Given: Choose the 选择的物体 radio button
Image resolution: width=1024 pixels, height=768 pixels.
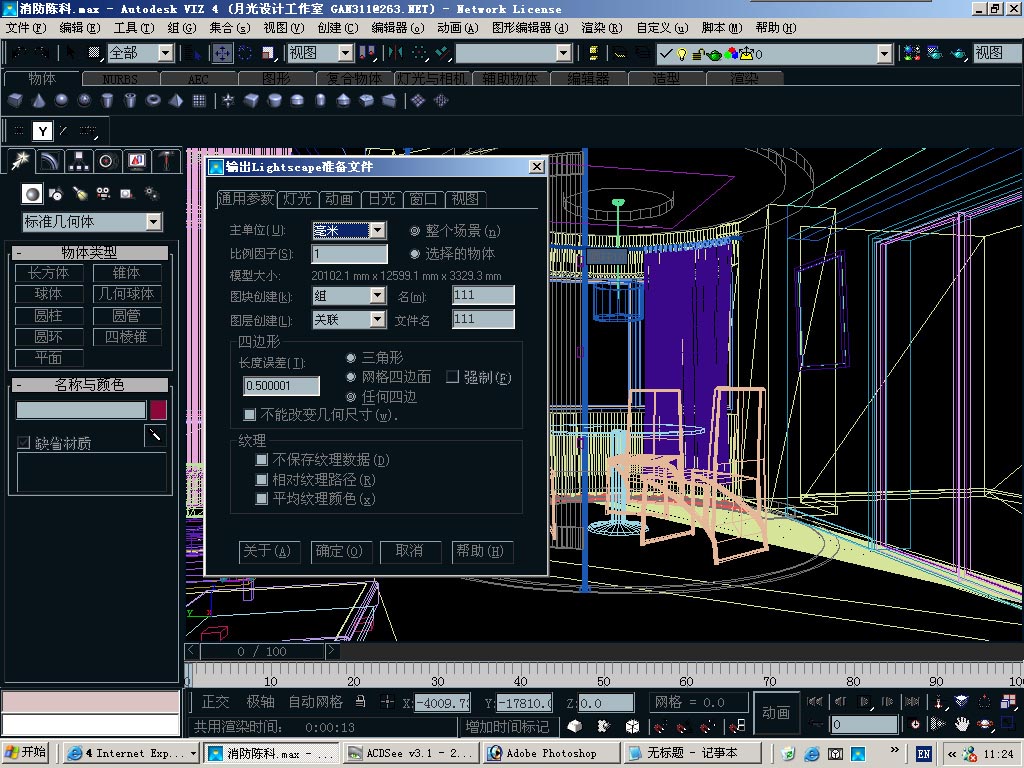Looking at the screenshot, I should [415, 254].
